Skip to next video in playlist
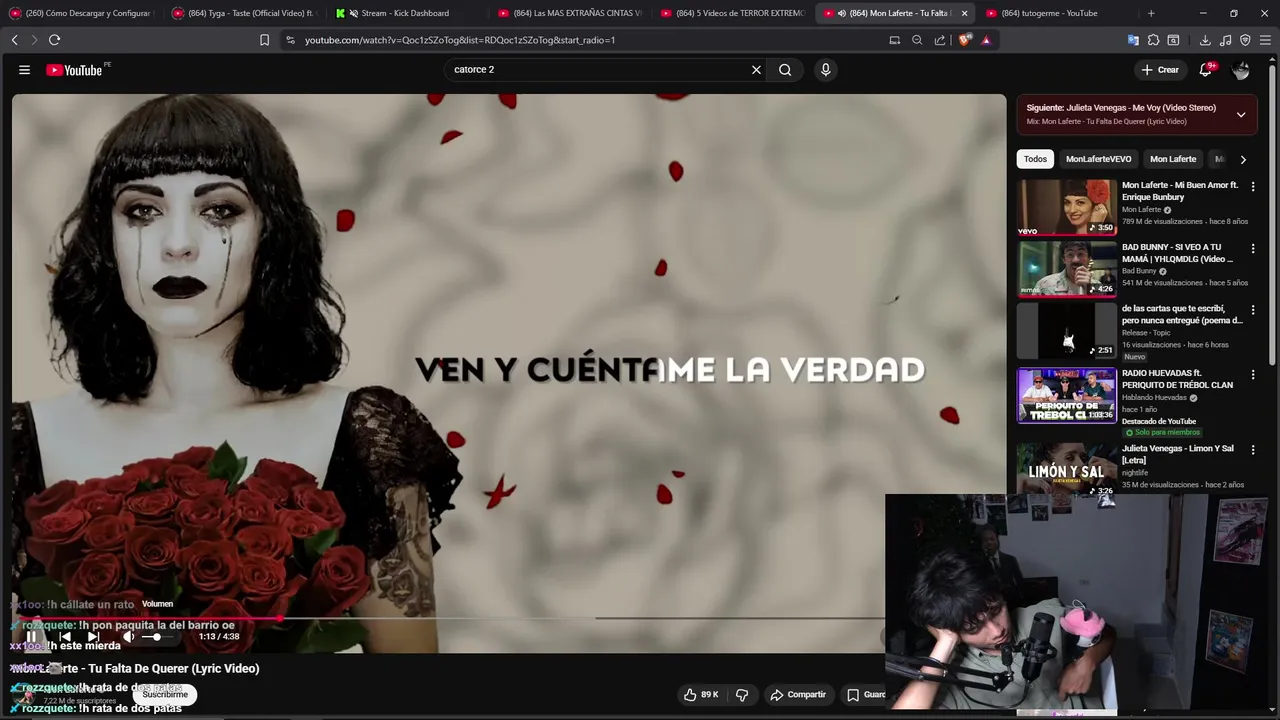The height and width of the screenshot is (720, 1280). point(93,636)
